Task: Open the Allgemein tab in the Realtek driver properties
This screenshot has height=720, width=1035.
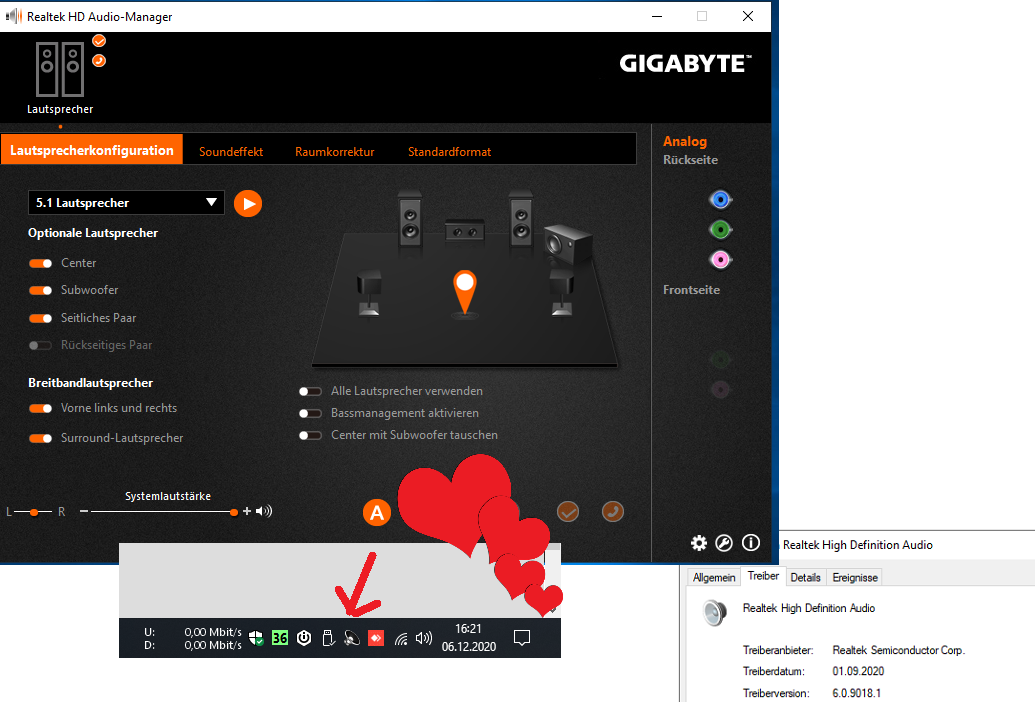Action: pyautogui.click(x=714, y=577)
